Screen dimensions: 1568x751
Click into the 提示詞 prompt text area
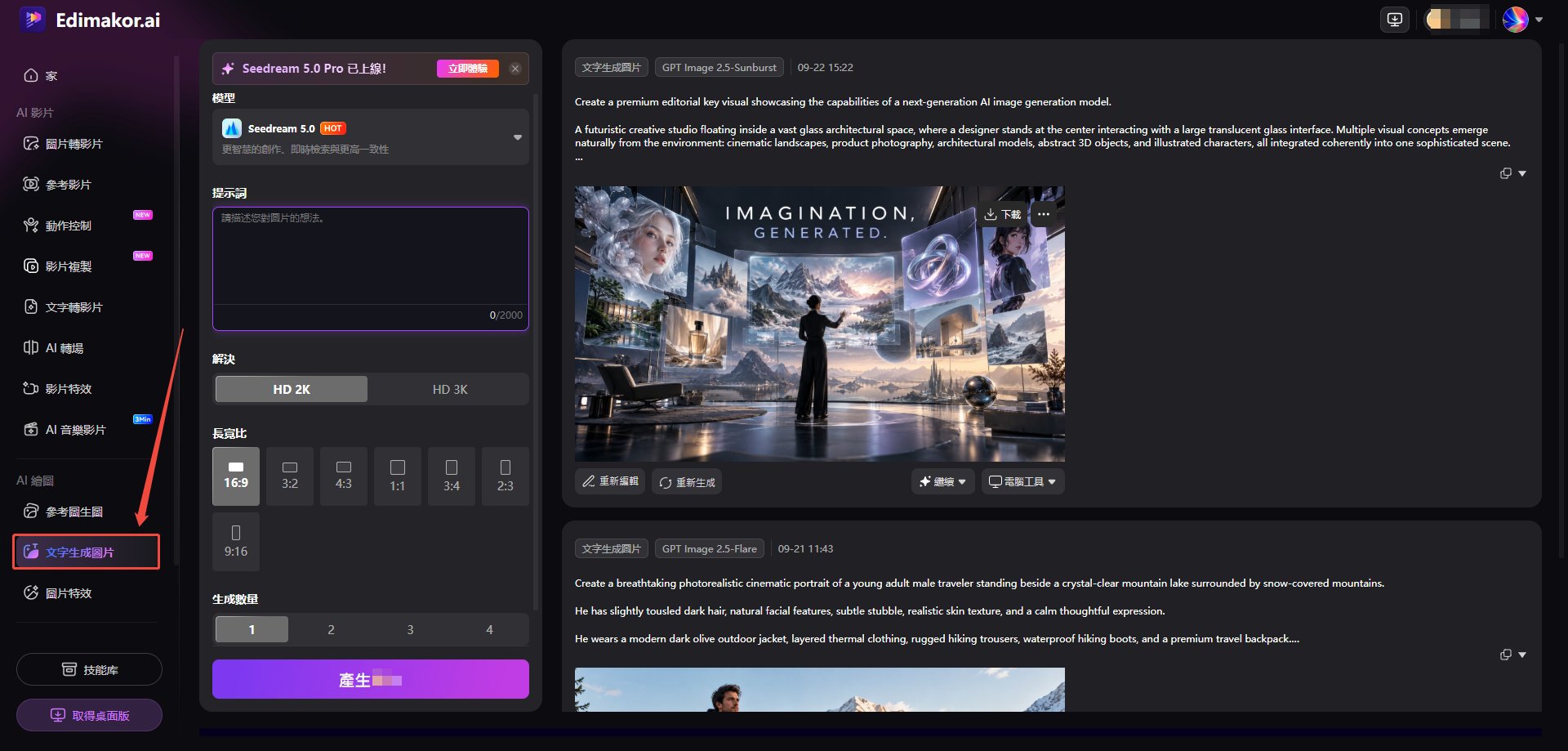coord(371,257)
